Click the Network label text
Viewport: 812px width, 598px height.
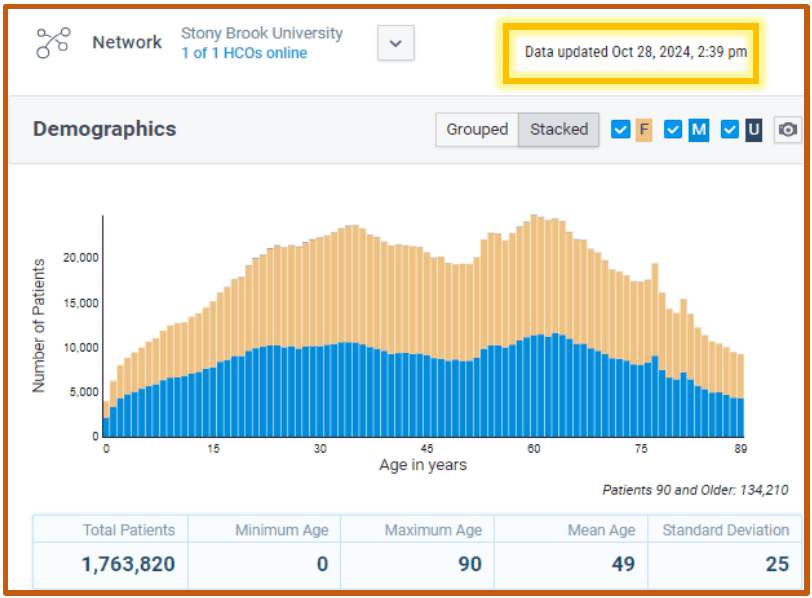(127, 42)
